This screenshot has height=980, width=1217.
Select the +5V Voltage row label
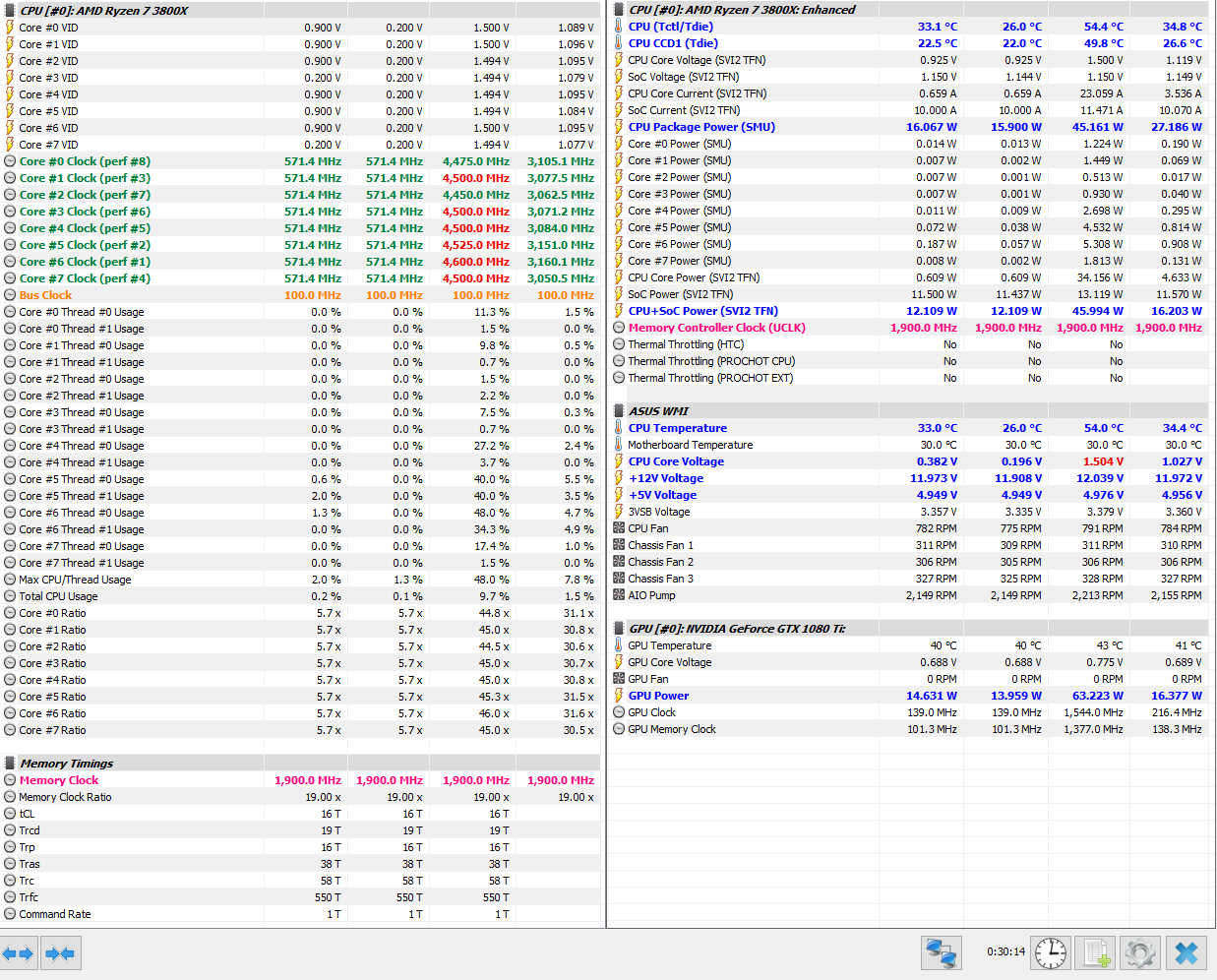[x=662, y=495]
